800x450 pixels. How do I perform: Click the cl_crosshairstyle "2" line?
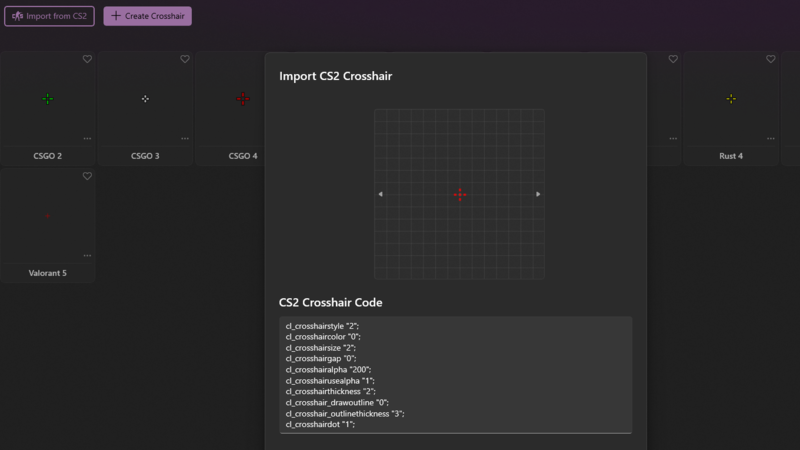322,326
